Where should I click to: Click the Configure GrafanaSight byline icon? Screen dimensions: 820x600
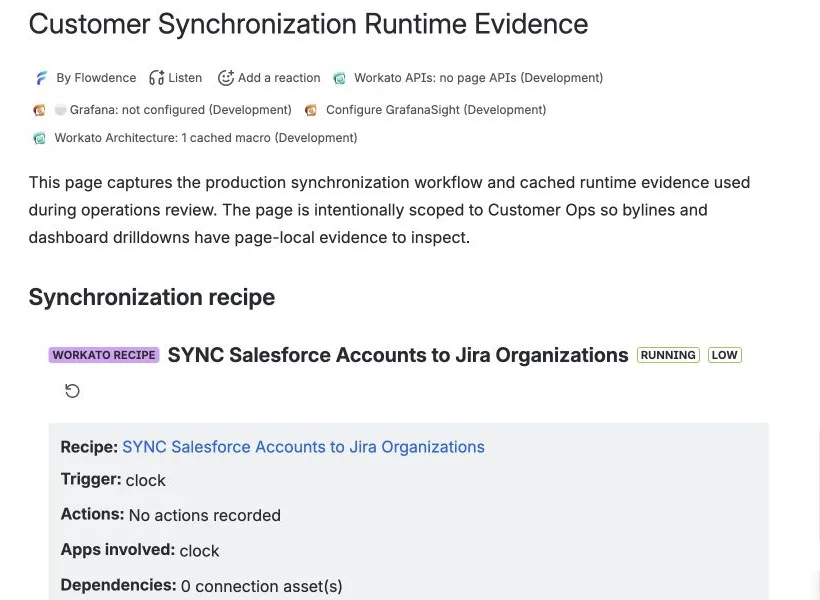click(311, 110)
